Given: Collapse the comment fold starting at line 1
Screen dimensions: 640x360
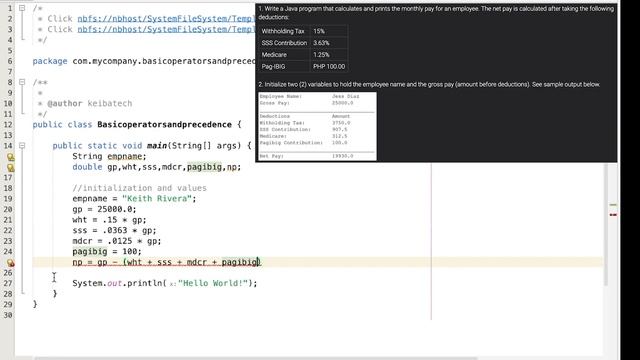Looking at the screenshot, I should (22, 8).
